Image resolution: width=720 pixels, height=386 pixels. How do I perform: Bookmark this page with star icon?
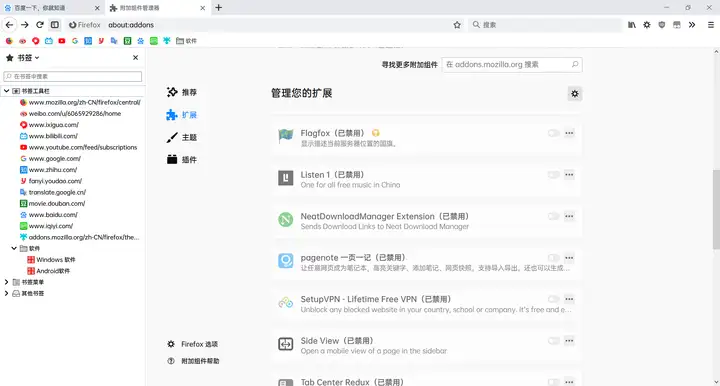coord(457,25)
